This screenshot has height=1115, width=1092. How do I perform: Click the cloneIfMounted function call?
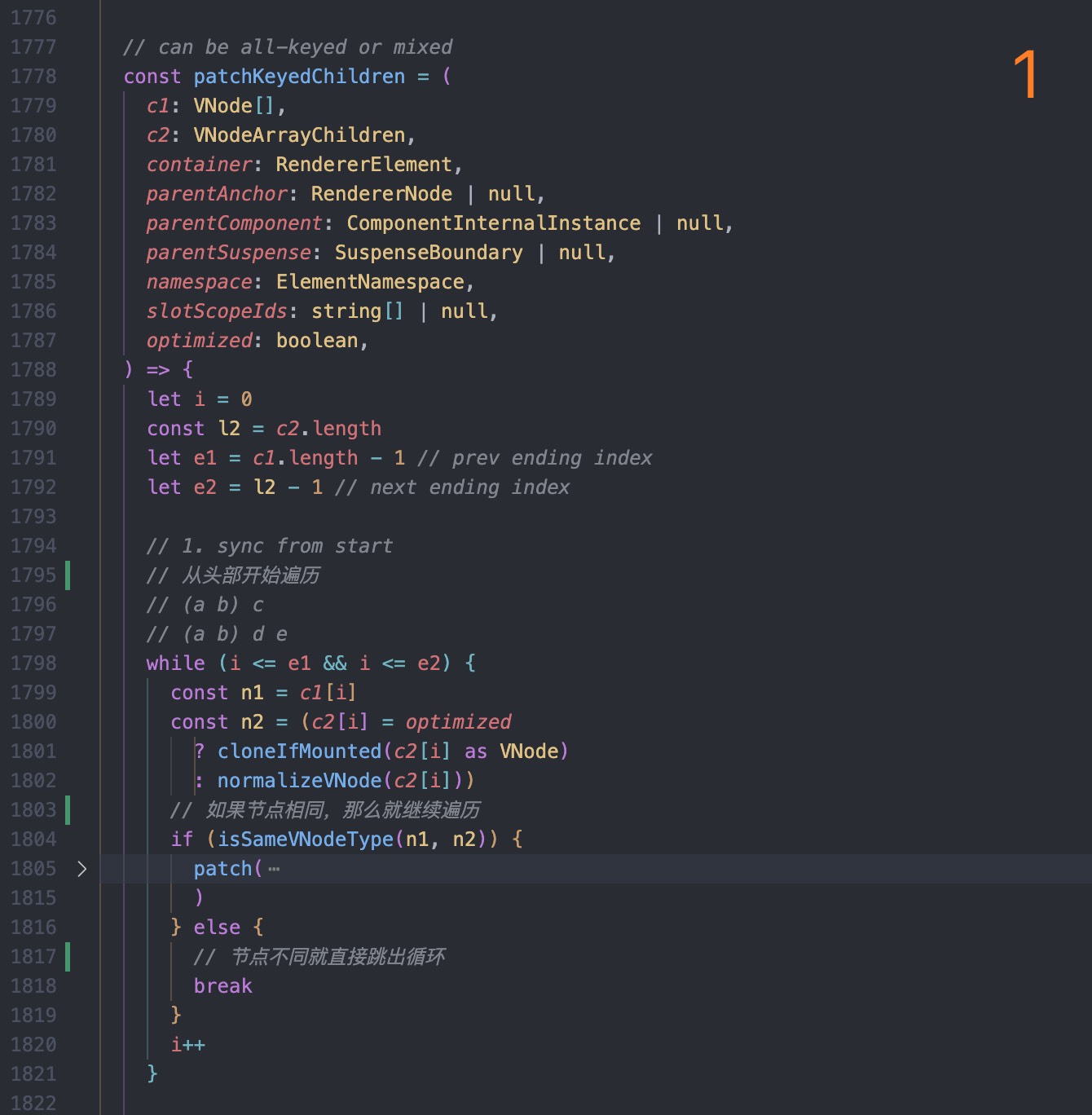[x=299, y=751]
